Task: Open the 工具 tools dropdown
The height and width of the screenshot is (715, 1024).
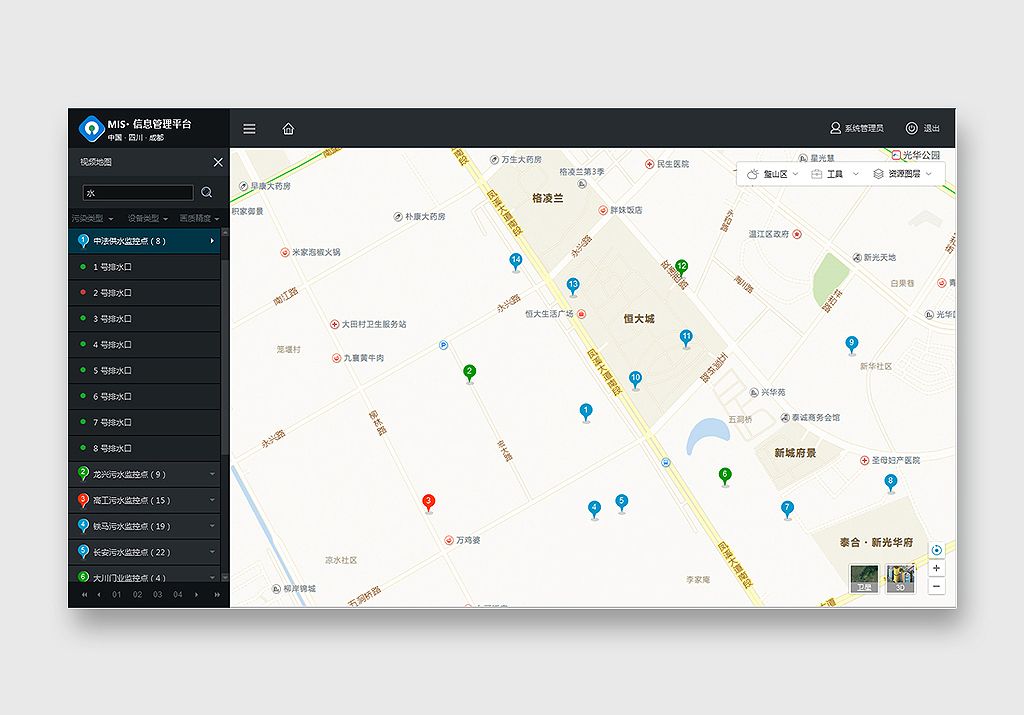Action: click(x=835, y=174)
